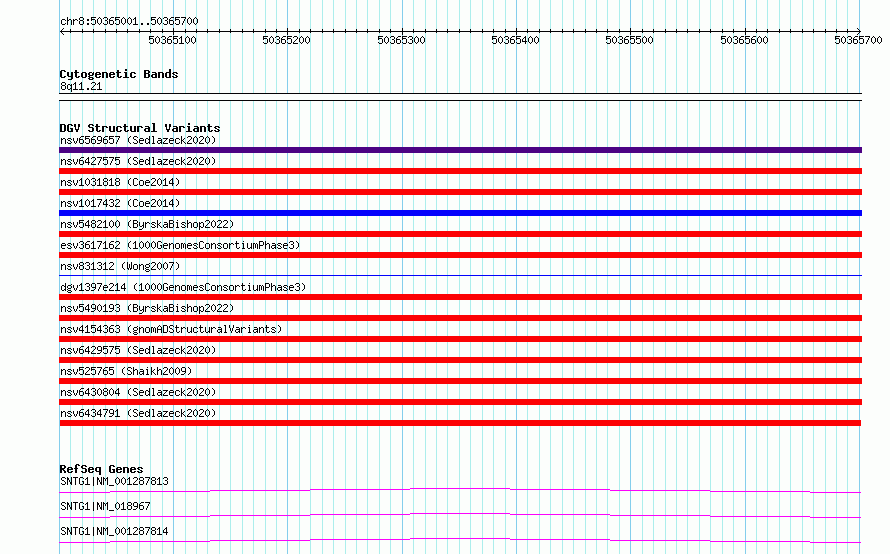
Task: Click the red bar under nsv5482100
Action: pos(460,234)
